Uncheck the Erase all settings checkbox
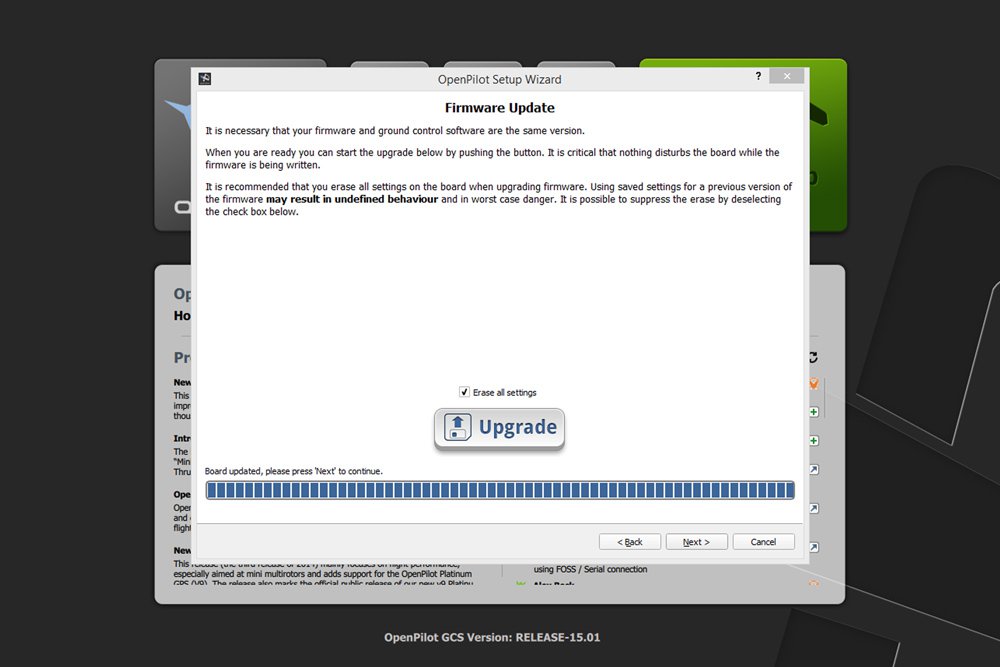This screenshot has height=667, width=1000. coord(464,392)
